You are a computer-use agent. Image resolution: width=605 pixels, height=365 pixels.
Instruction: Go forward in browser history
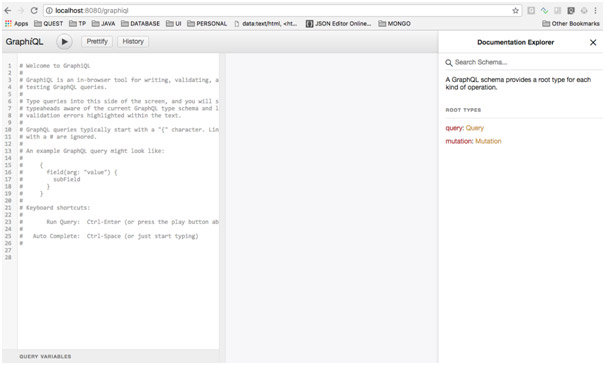click(x=21, y=10)
